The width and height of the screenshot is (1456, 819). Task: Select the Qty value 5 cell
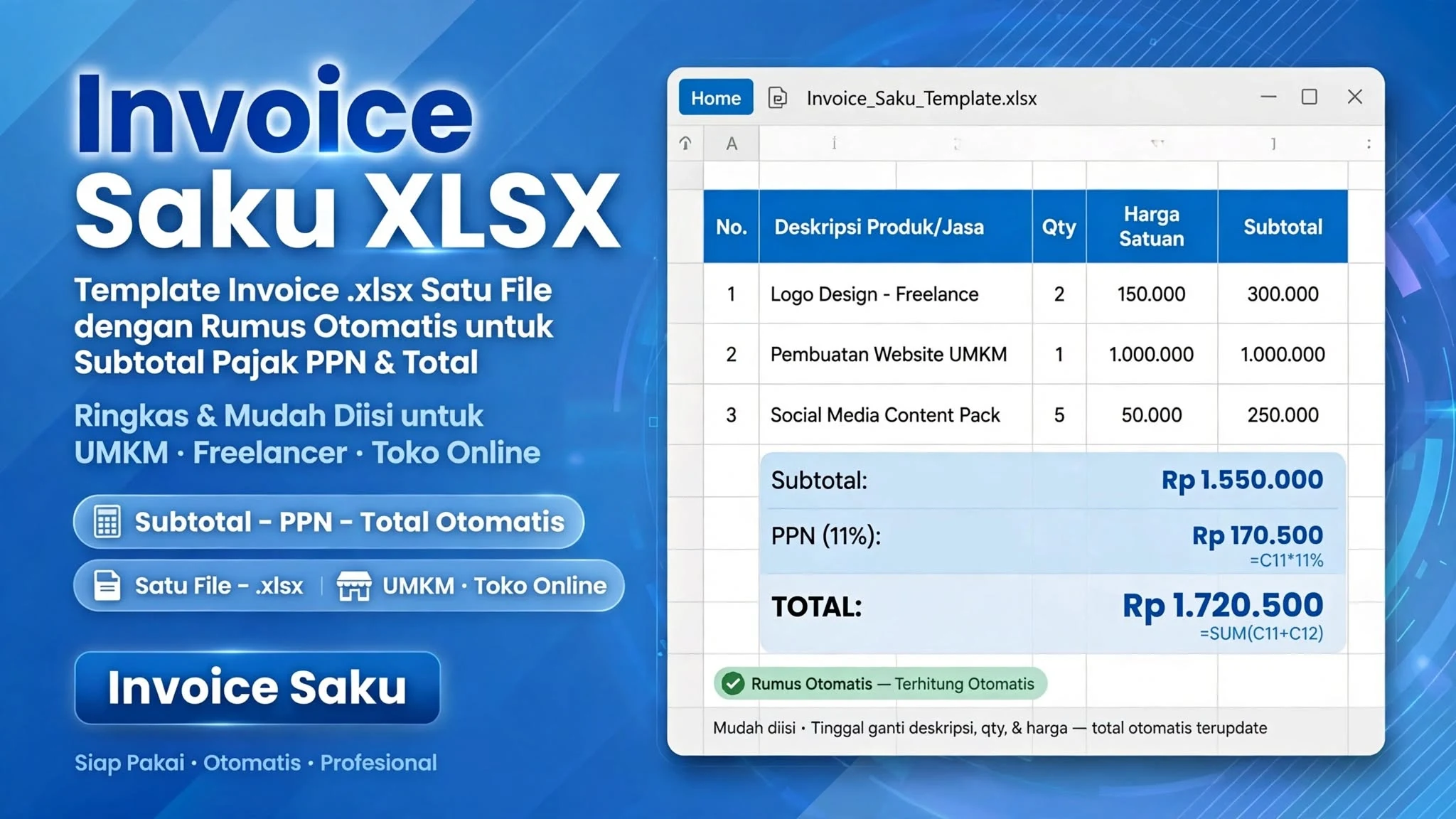[1059, 414]
